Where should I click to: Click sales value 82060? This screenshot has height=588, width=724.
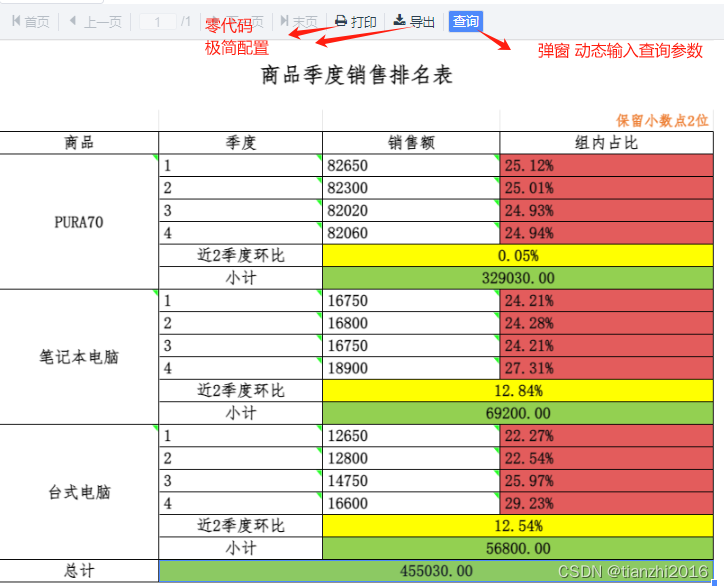(411, 233)
